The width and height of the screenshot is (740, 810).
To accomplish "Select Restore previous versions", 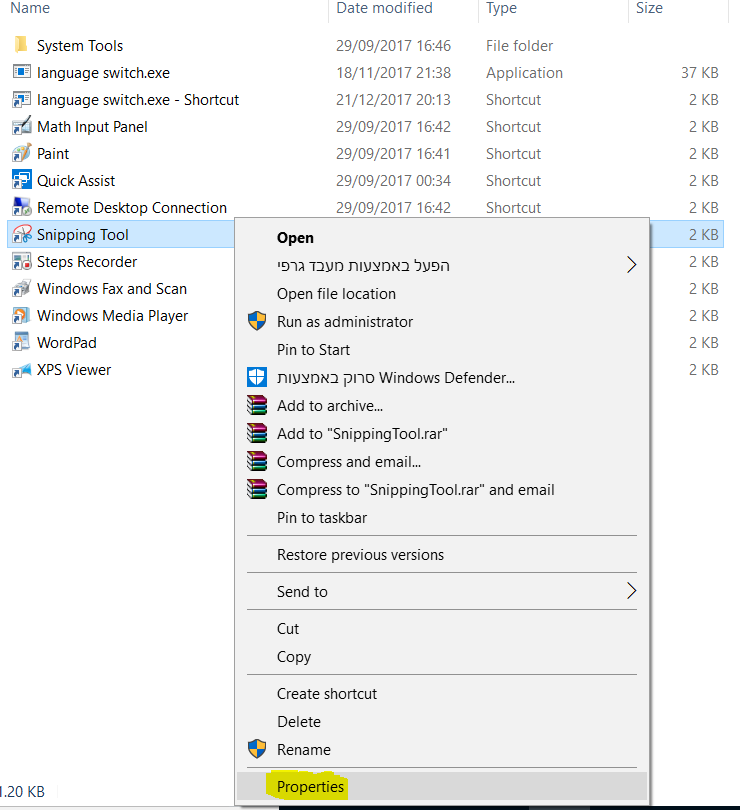I will (x=442, y=554).
